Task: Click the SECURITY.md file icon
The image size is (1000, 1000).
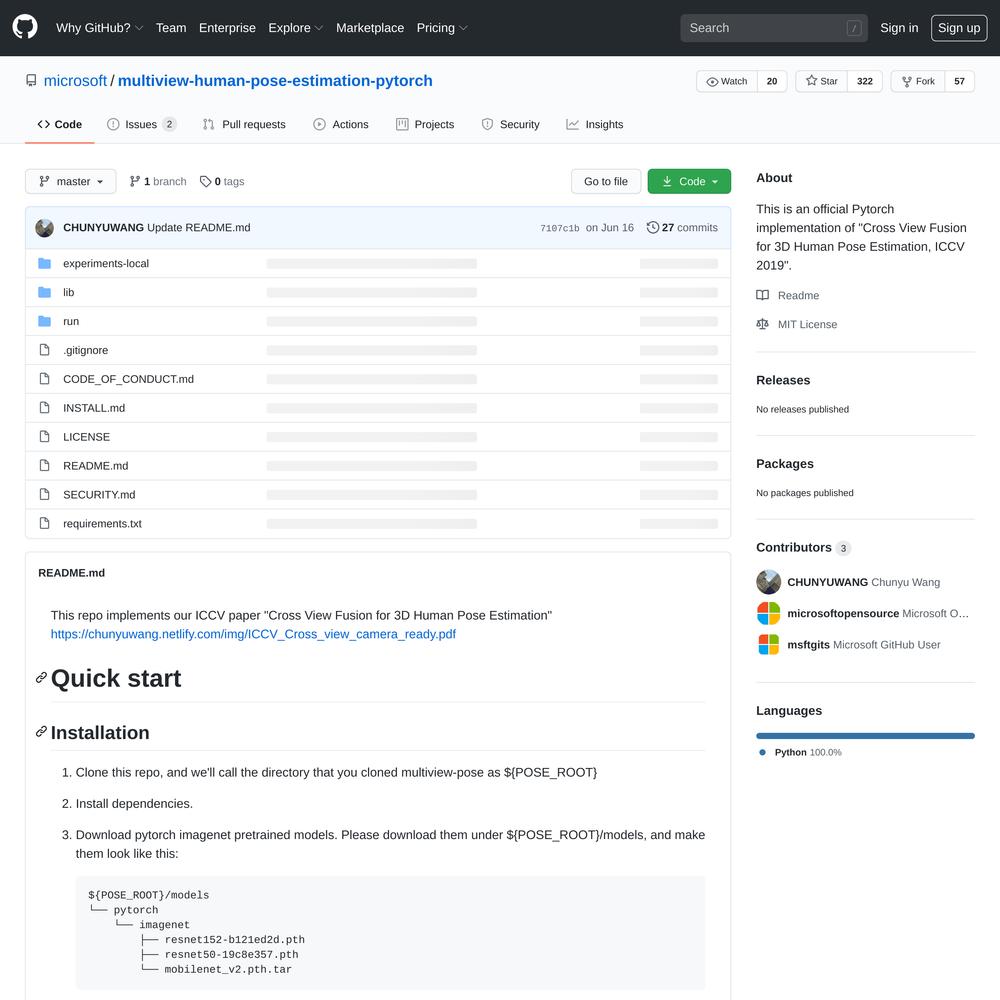Action: [x=45, y=494]
